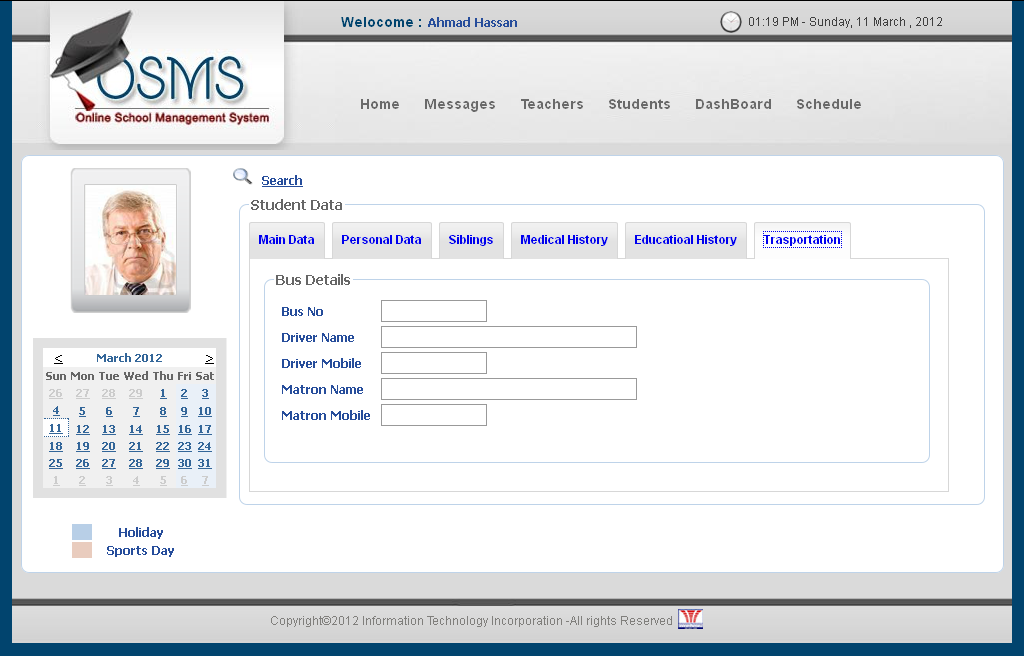1024x656 pixels.
Task: Select the Trasportation tab
Action: point(802,240)
